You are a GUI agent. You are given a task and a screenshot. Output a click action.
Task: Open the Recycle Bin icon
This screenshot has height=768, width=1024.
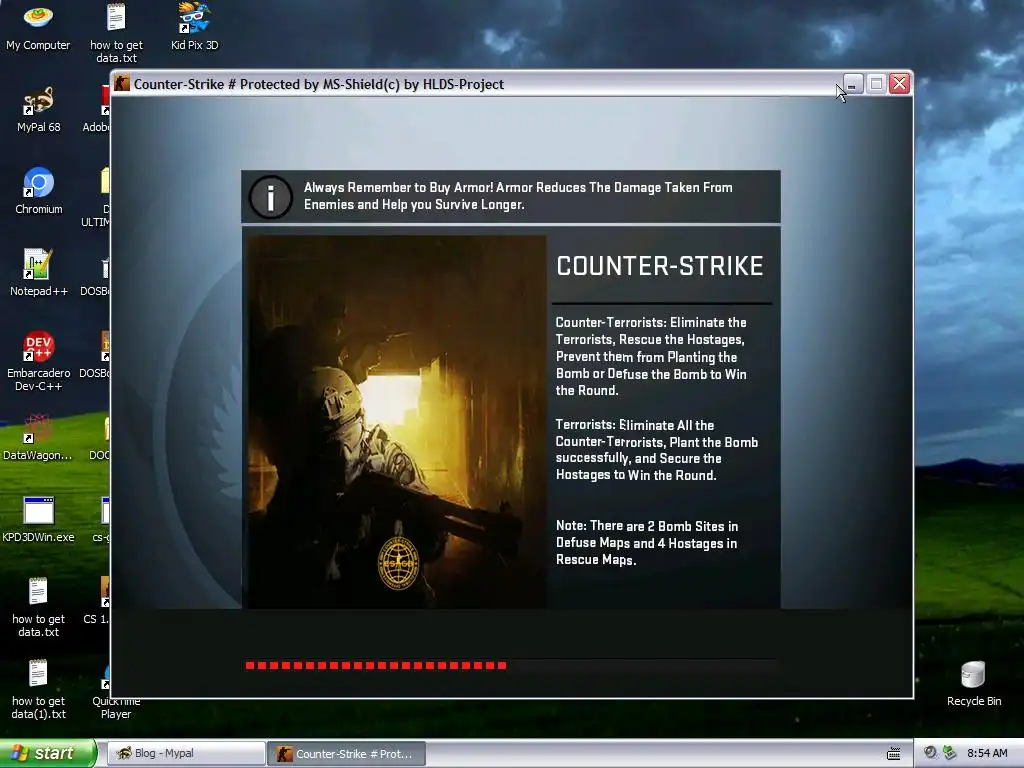(974, 684)
